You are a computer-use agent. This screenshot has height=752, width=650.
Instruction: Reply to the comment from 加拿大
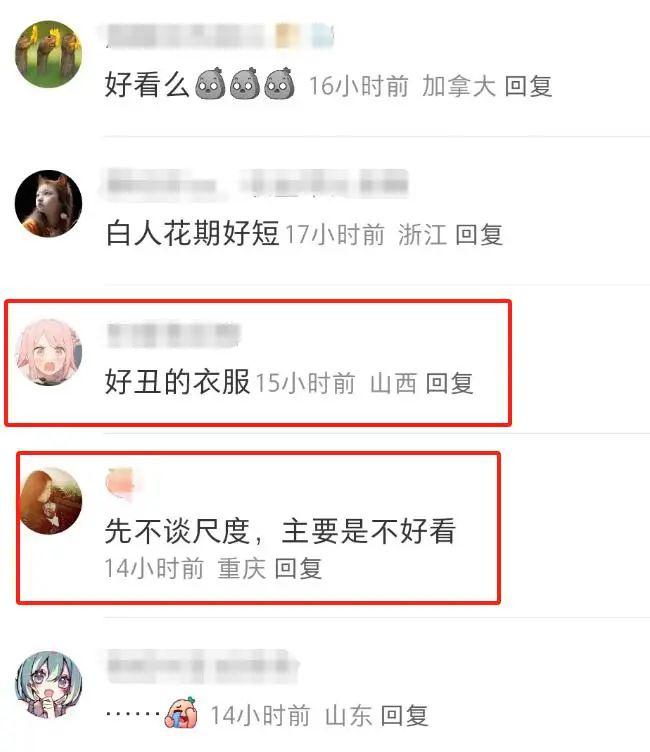pyautogui.click(x=528, y=87)
